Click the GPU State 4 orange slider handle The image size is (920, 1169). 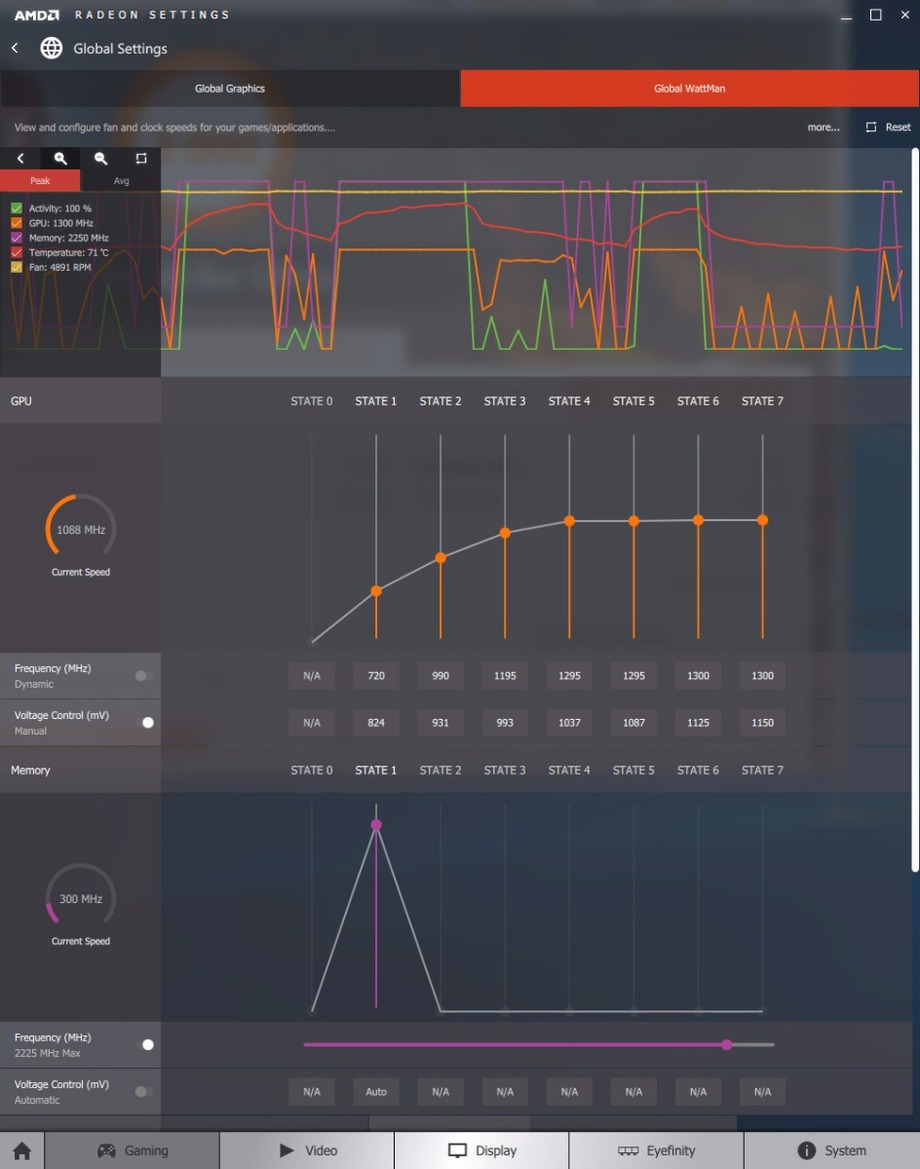click(x=569, y=521)
